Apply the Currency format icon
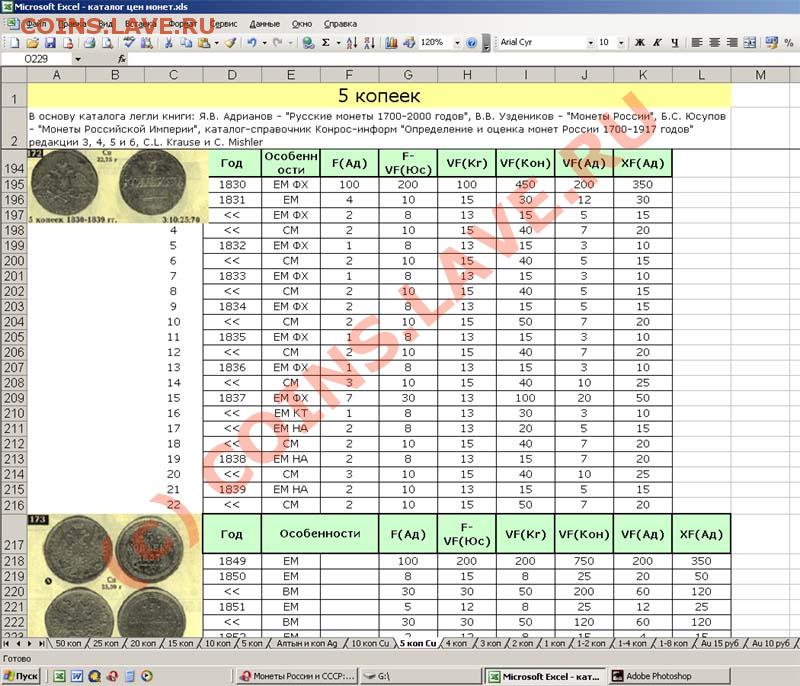This screenshot has width=800, height=686. (x=771, y=43)
